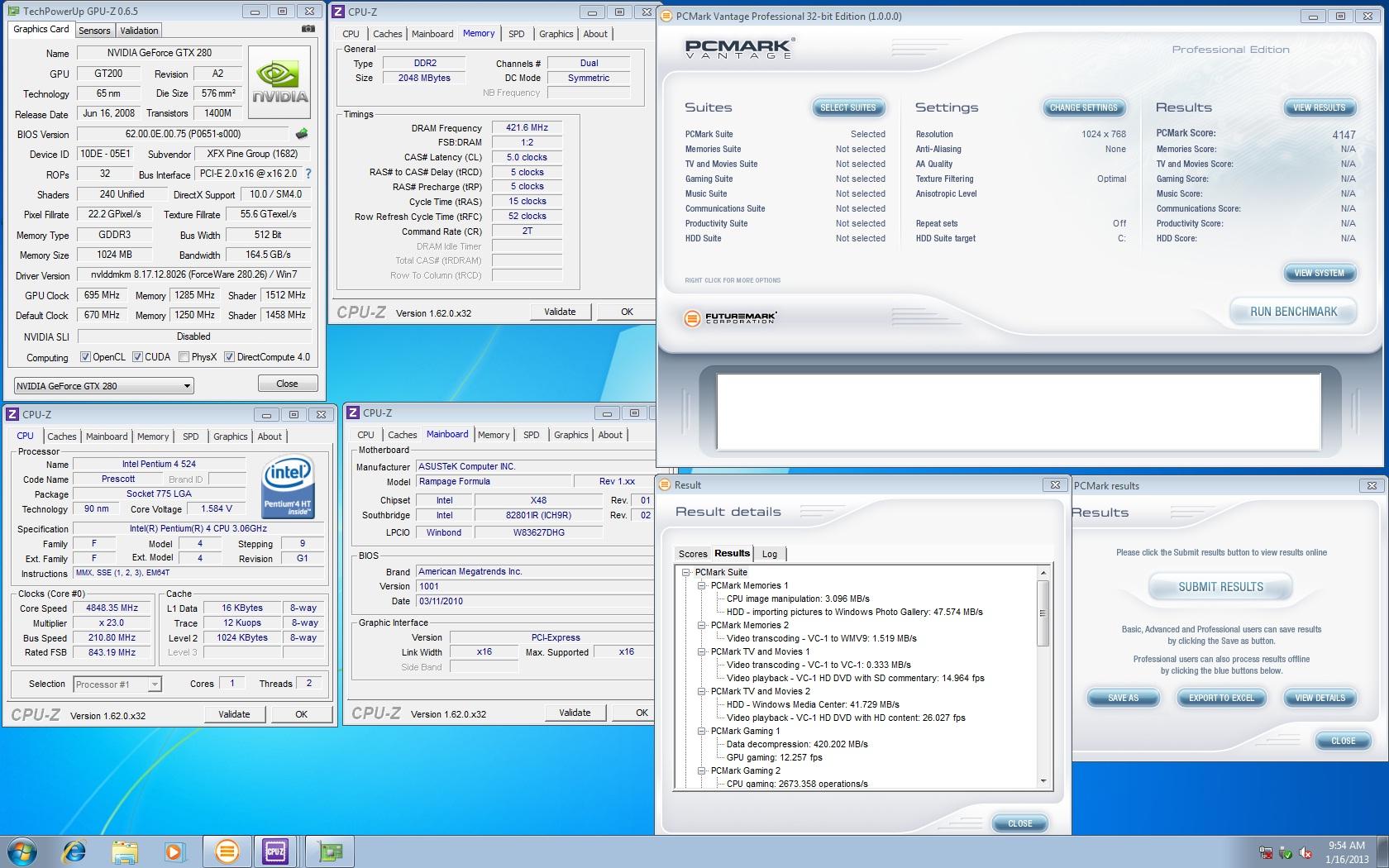Toggle the CUDA checkbox
The image size is (1389, 868).
click(x=137, y=357)
